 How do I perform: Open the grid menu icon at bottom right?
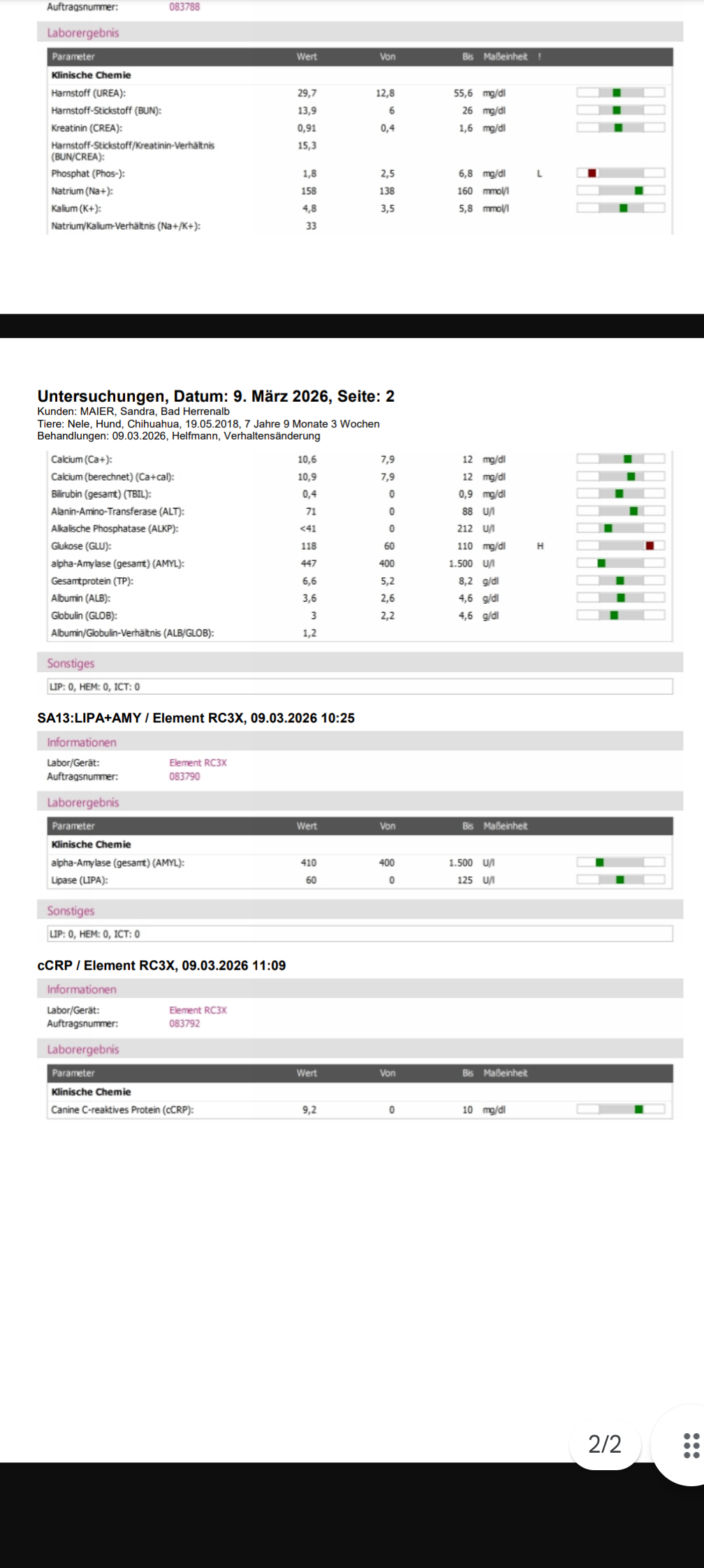coord(691,1445)
